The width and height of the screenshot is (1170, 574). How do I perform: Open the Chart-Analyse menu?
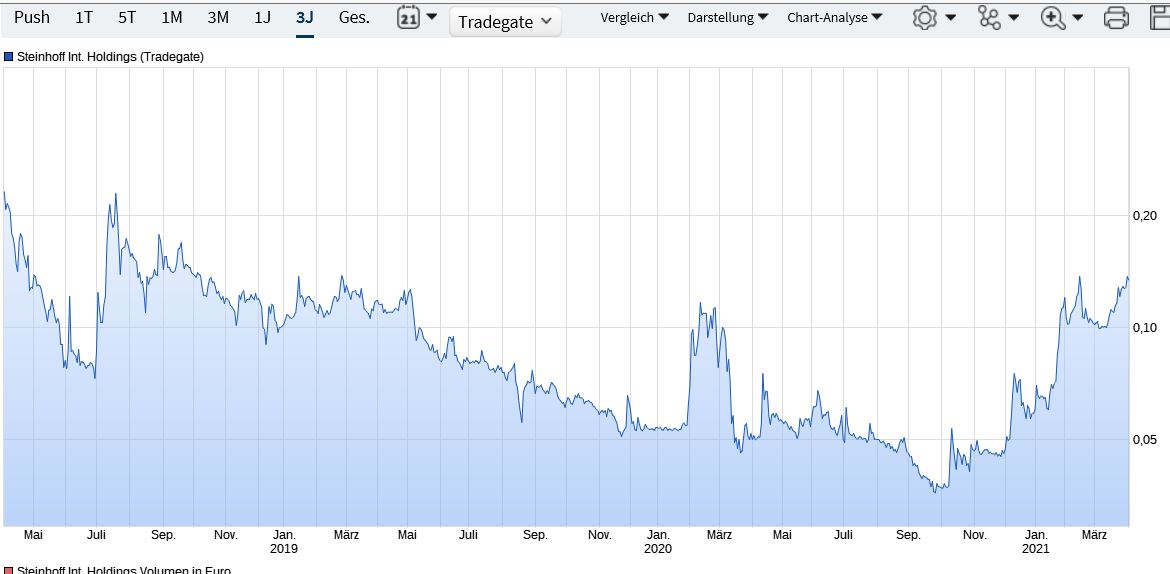pyautogui.click(x=835, y=17)
